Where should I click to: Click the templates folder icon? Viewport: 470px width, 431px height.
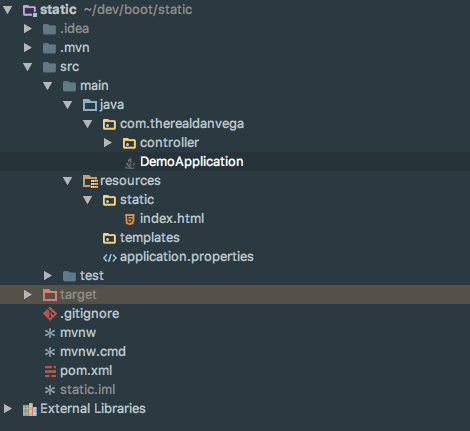click(109, 238)
